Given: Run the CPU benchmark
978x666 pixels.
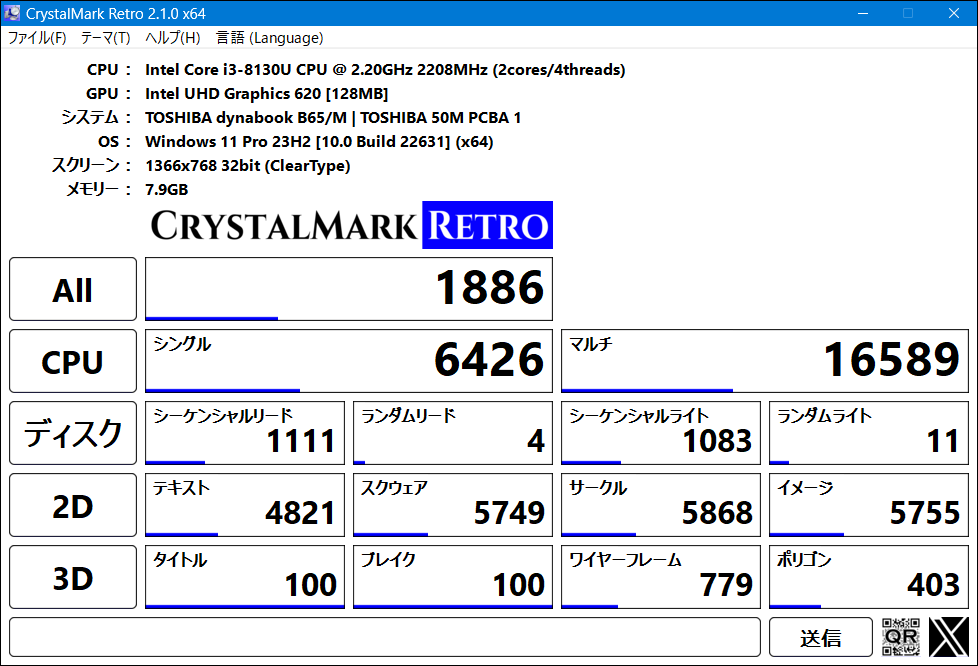Looking at the screenshot, I should (x=73, y=361).
